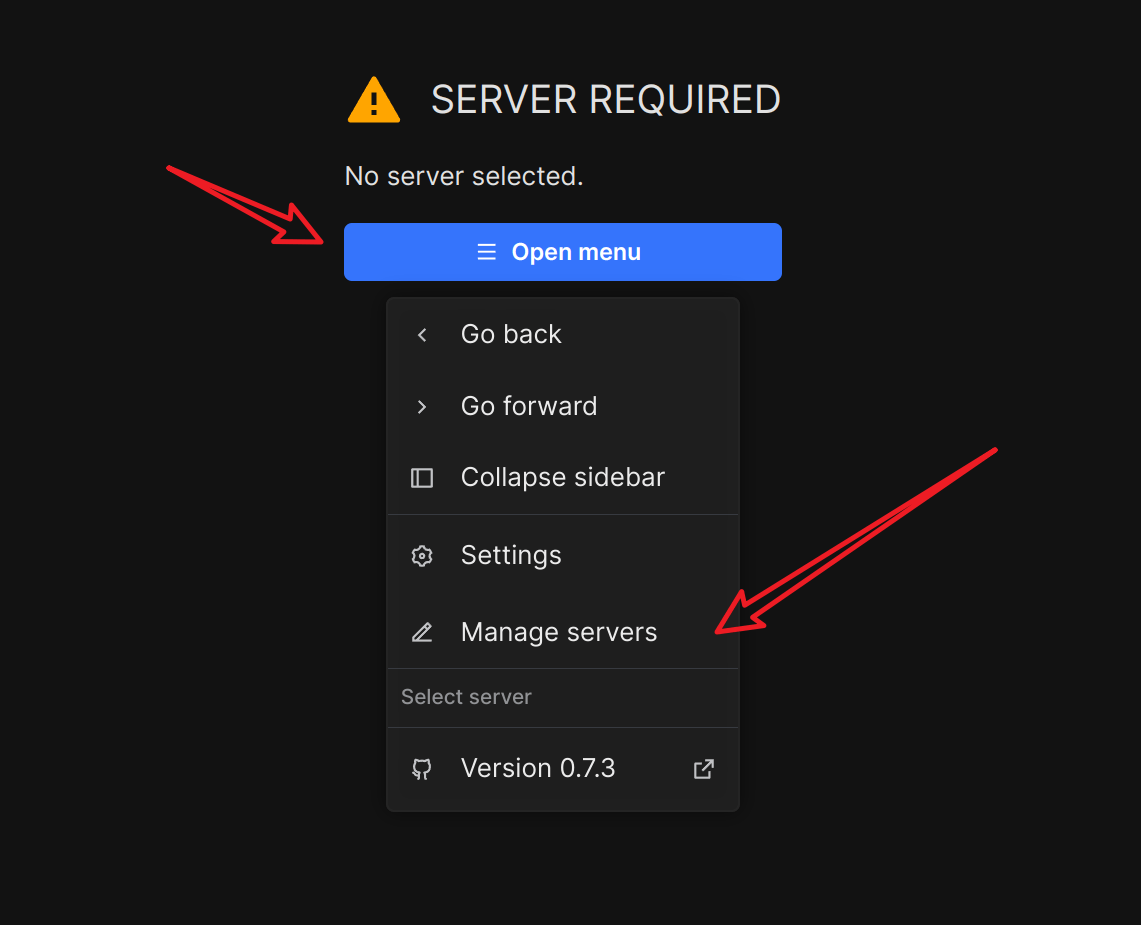Choose the Go forward menu entry
The image size is (1141, 925).
528,406
